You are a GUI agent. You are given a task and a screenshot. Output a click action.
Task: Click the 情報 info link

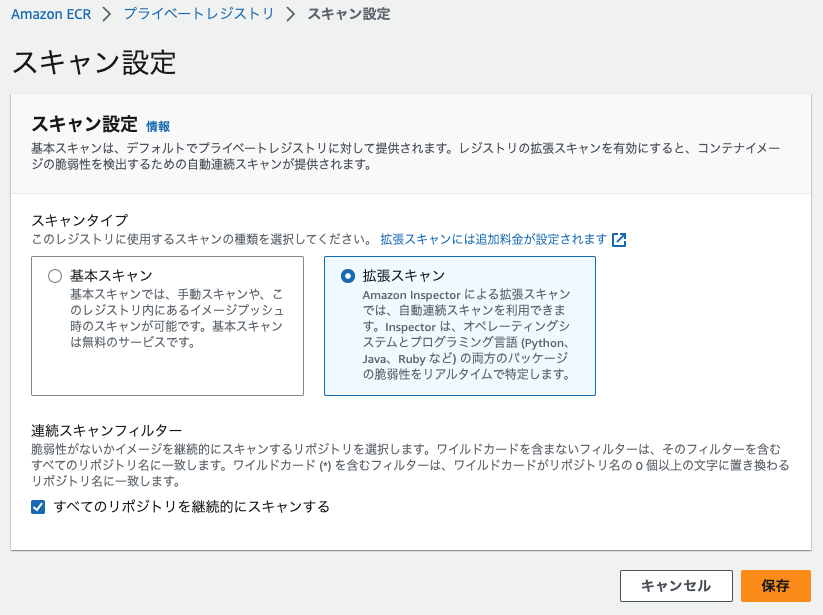[x=158, y=126]
